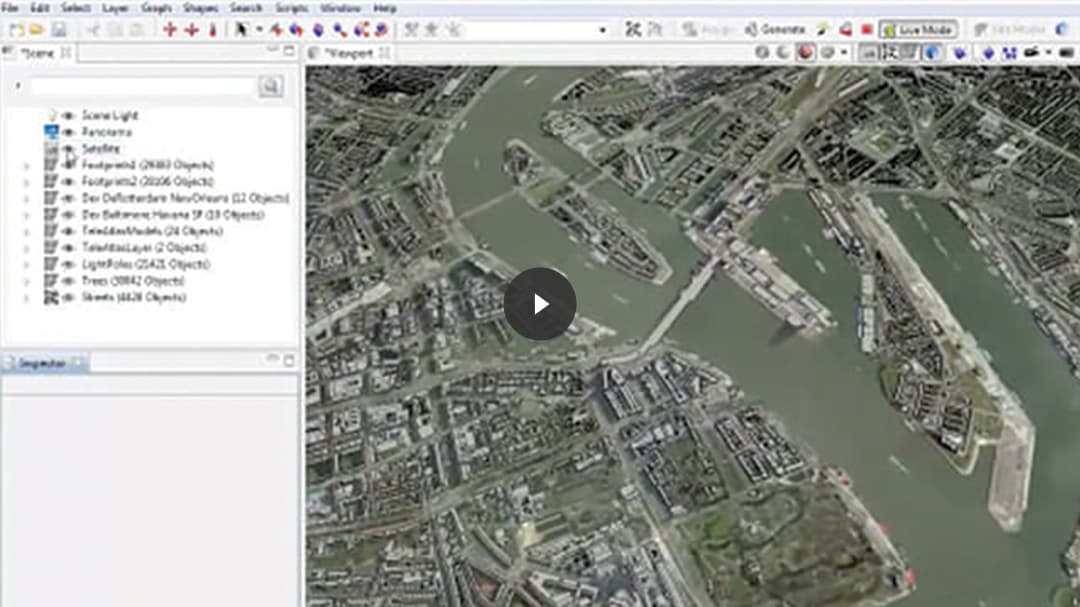Open the Scripts menu
Screen dimensions: 1080x607
pos(291,8)
